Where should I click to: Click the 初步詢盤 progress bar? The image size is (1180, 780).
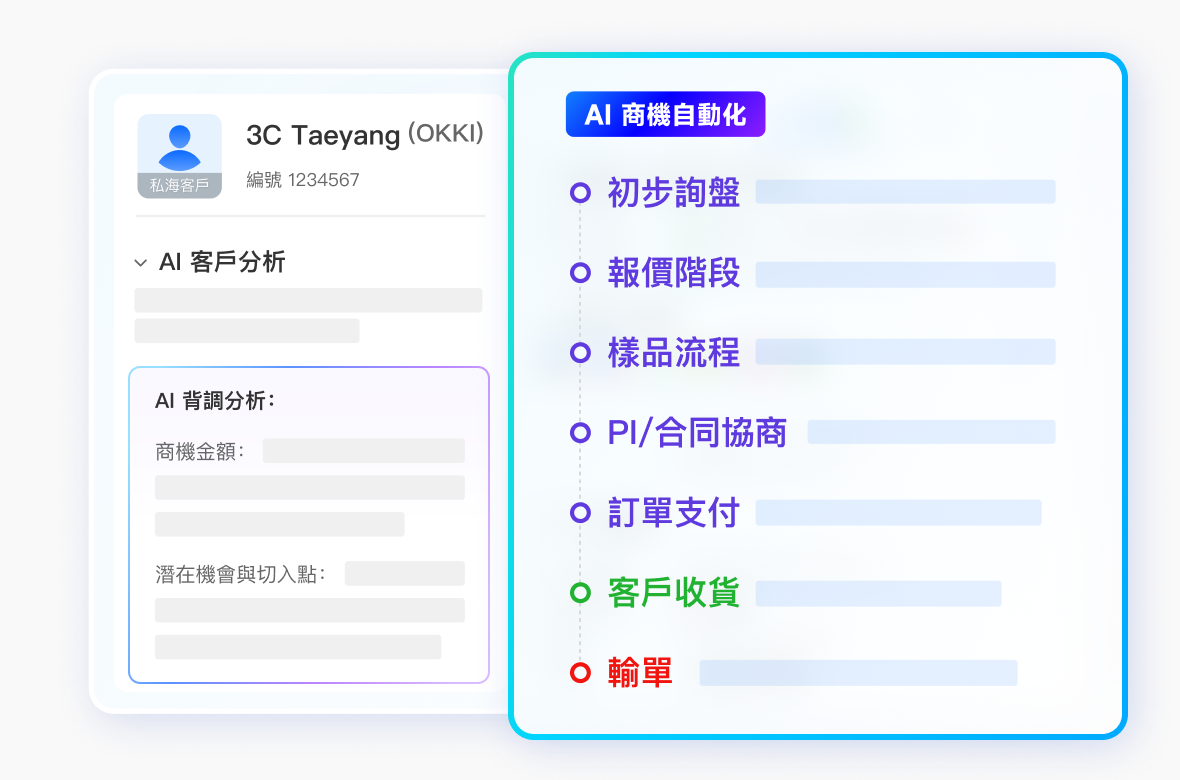coord(905,191)
